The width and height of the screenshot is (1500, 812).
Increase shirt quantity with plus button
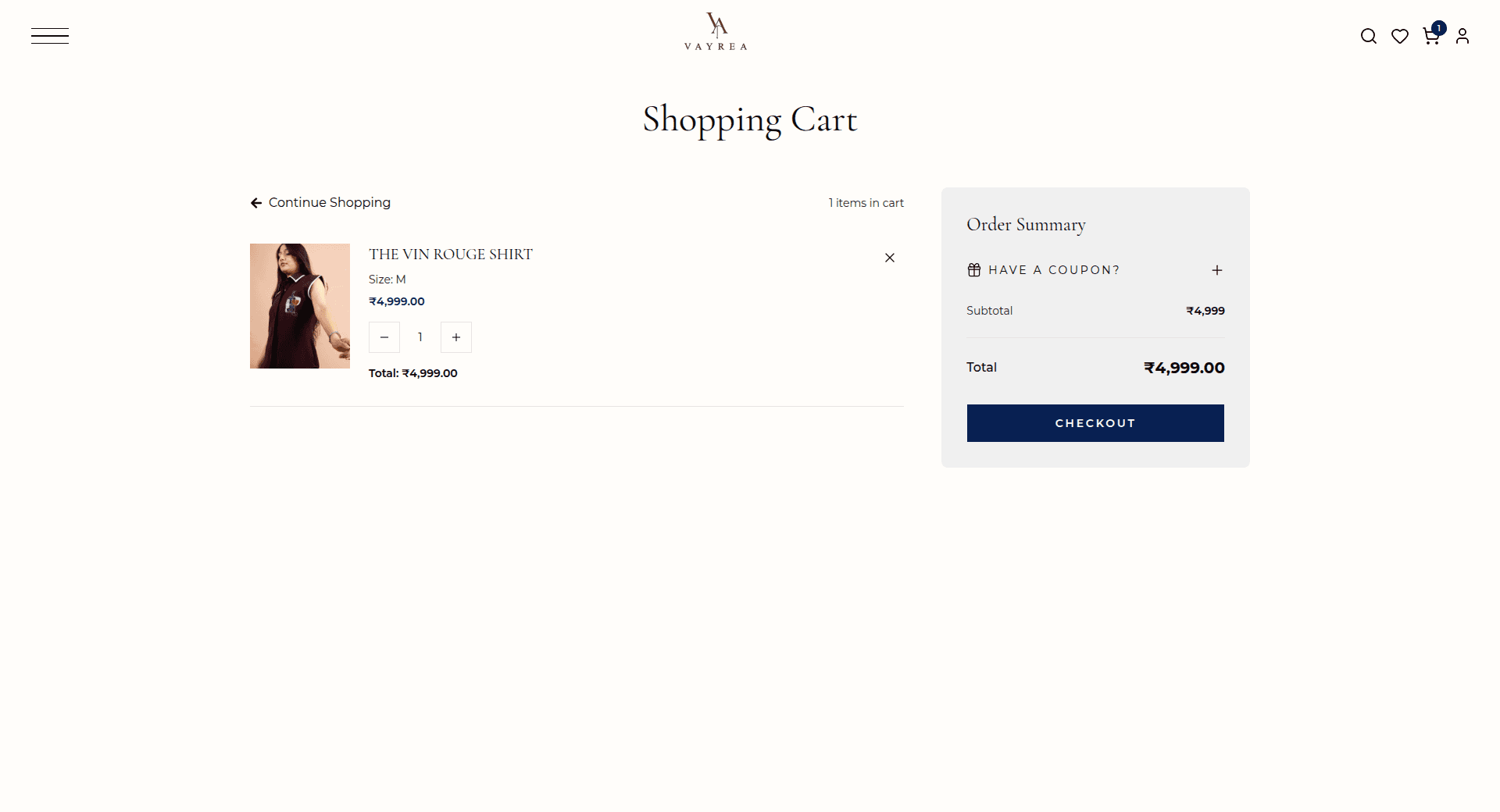pos(456,337)
